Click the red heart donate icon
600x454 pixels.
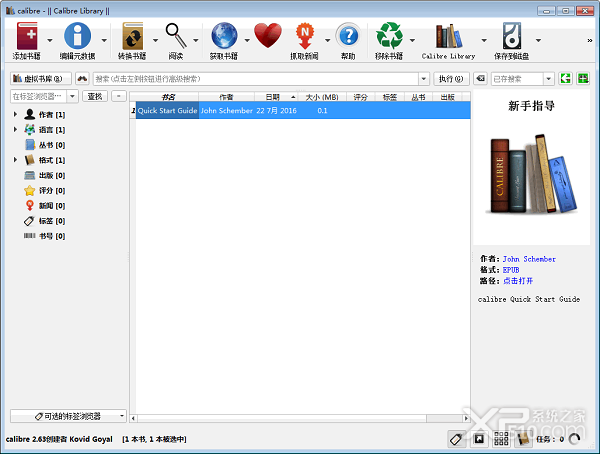(x=268, y=35)
